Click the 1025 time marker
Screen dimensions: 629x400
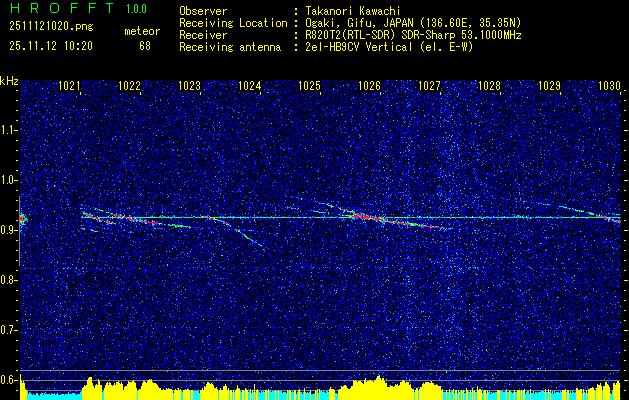coord(310,85)
